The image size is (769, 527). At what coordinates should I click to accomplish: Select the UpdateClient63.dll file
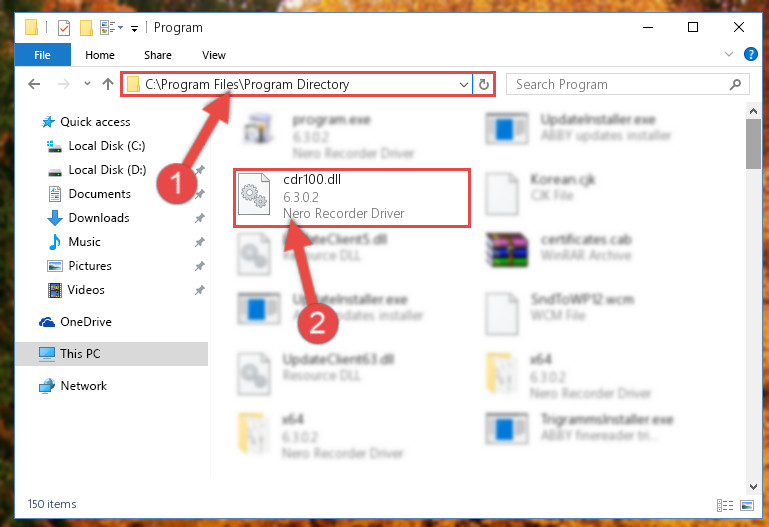tap(317, 373)
